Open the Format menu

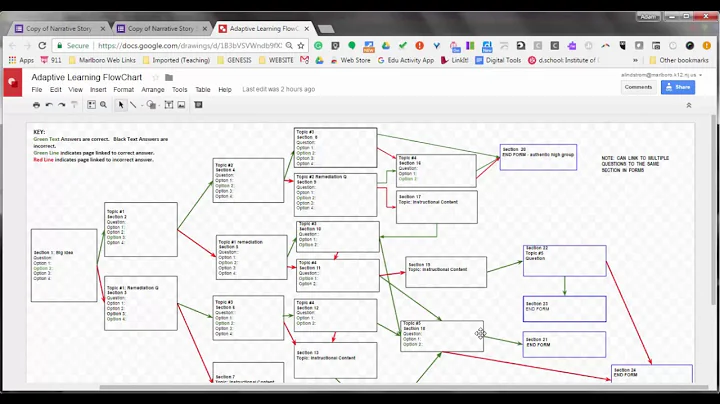124,90
